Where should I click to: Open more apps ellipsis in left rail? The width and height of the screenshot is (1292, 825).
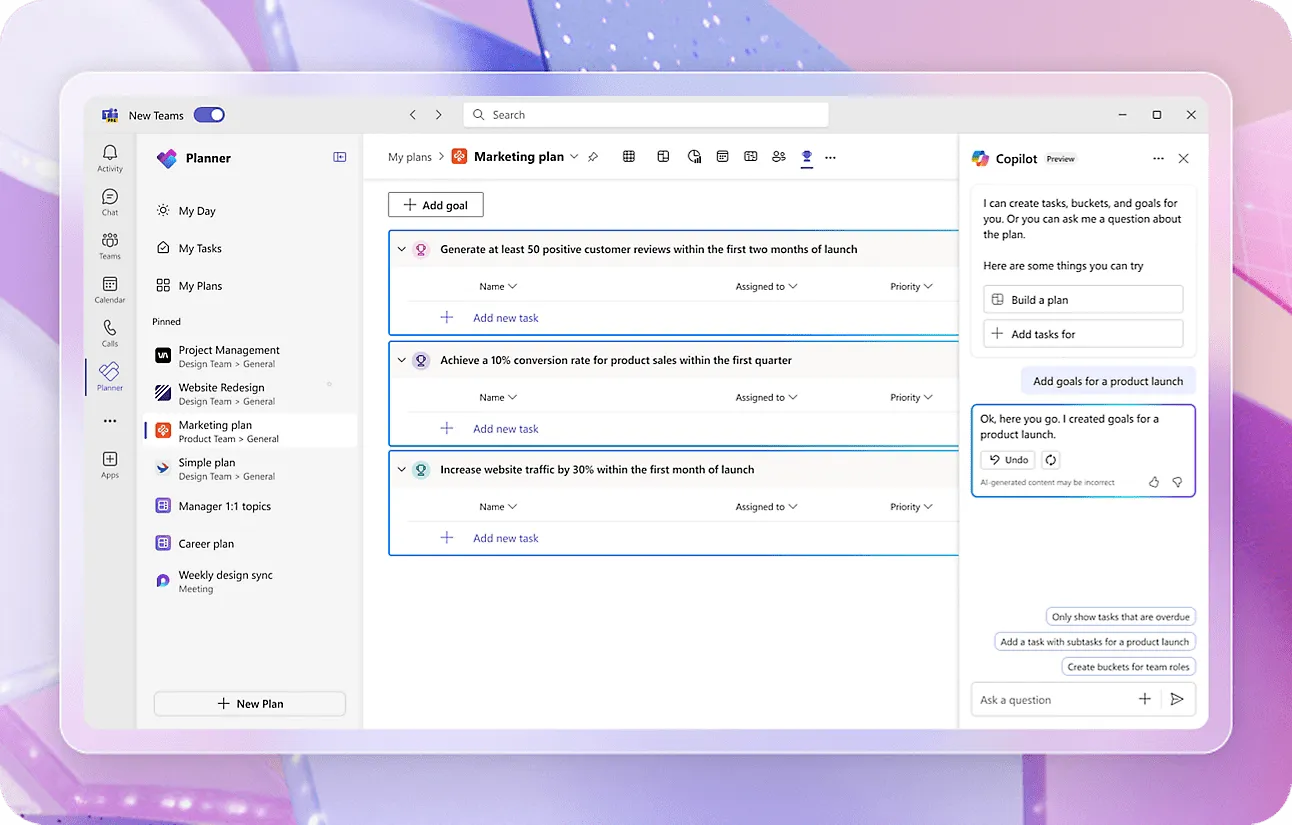[110, 421]
